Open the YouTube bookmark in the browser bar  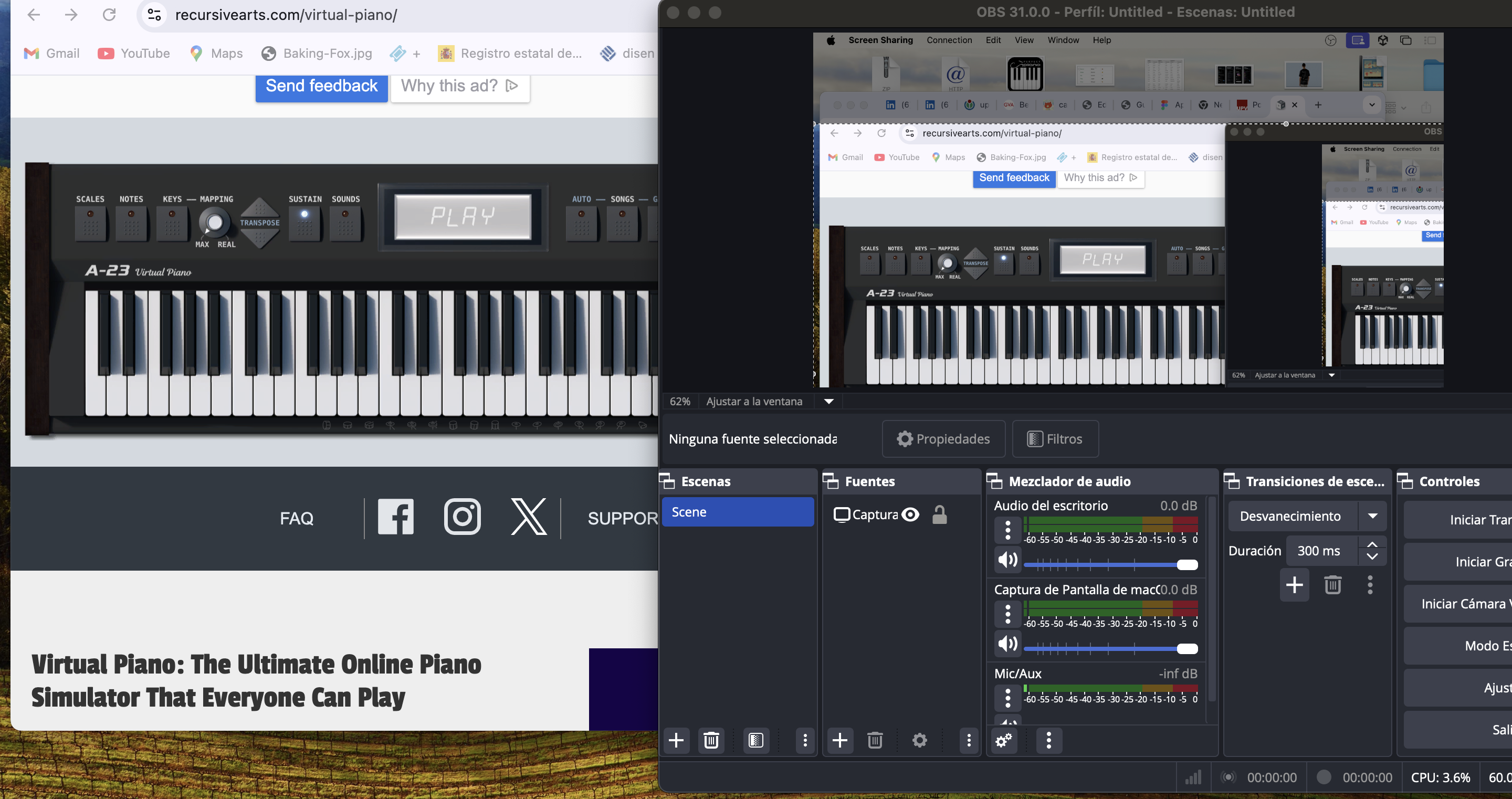[x=134, y=54]
